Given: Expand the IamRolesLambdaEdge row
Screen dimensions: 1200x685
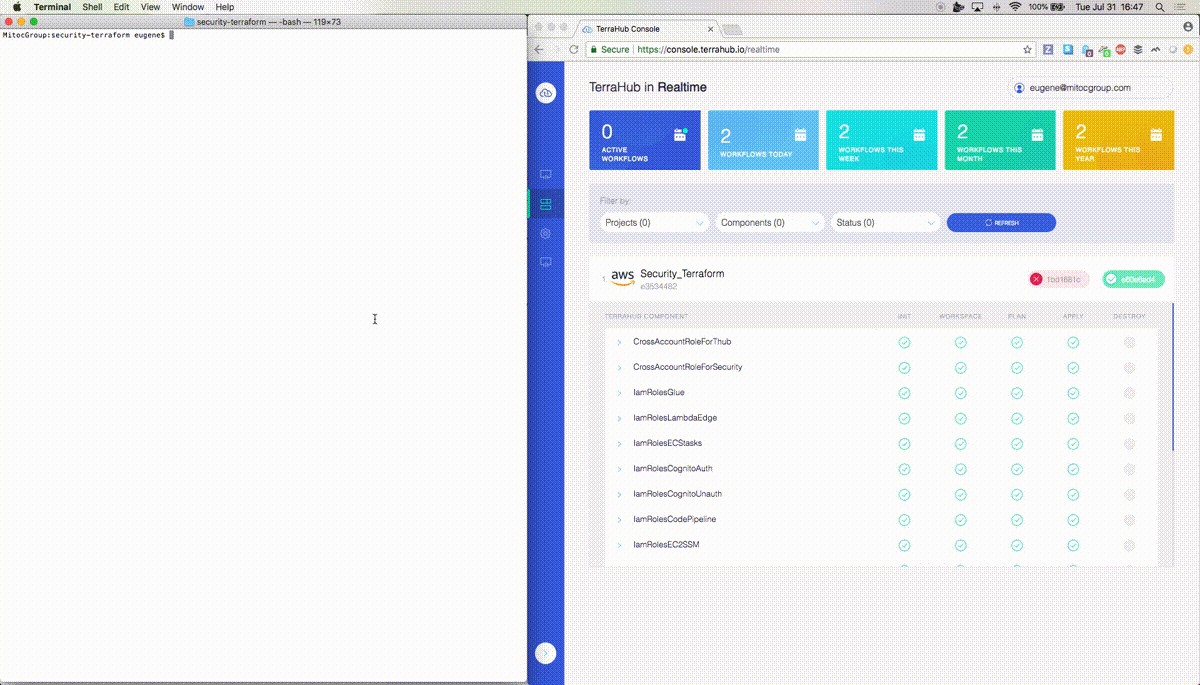Looking at the screenshot, I should 619,418.
